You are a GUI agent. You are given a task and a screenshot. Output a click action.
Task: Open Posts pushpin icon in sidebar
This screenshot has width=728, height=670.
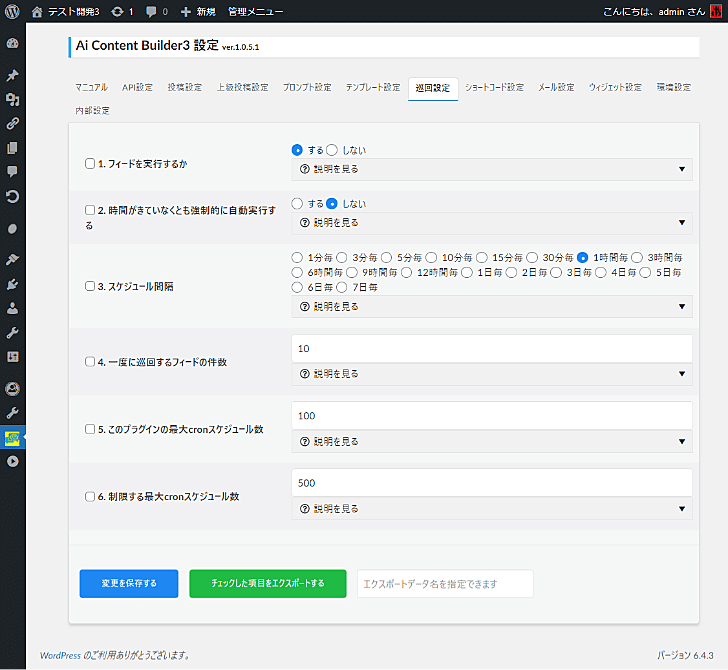coord(13,75)
